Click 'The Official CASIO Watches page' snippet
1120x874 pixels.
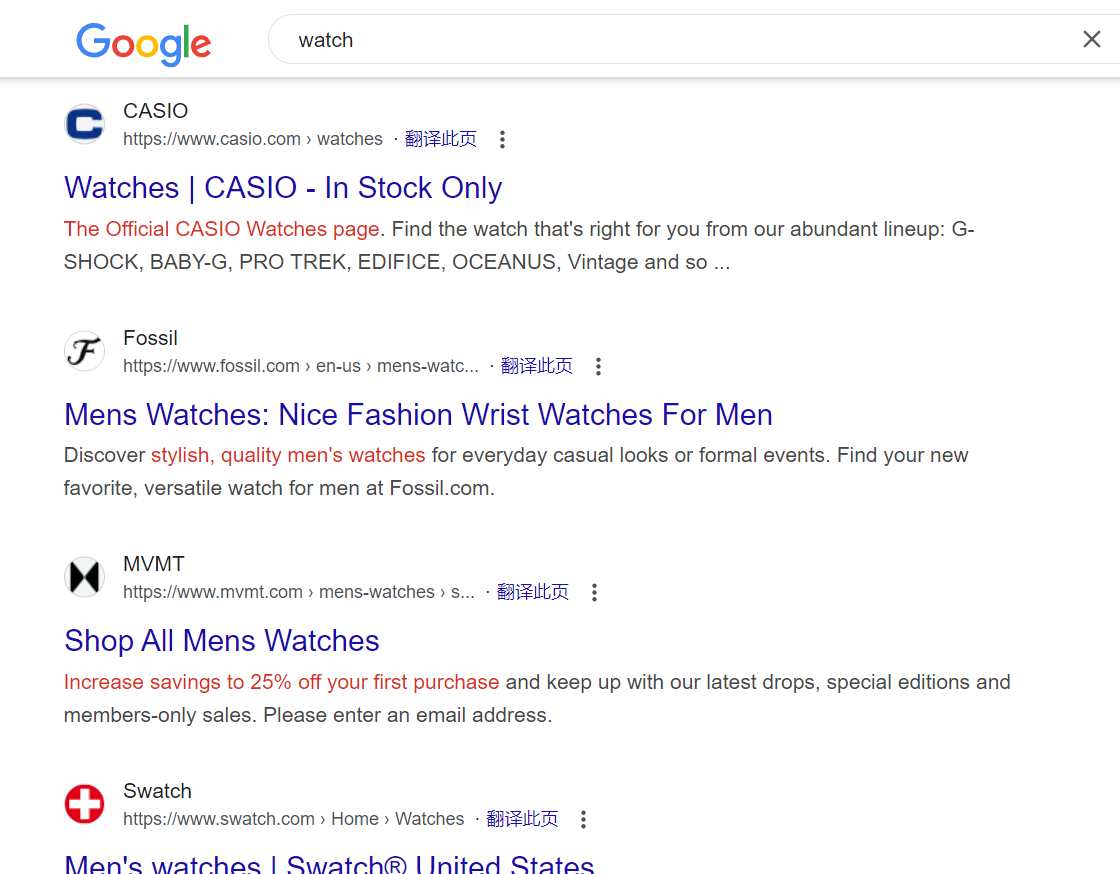click(221, 229)
